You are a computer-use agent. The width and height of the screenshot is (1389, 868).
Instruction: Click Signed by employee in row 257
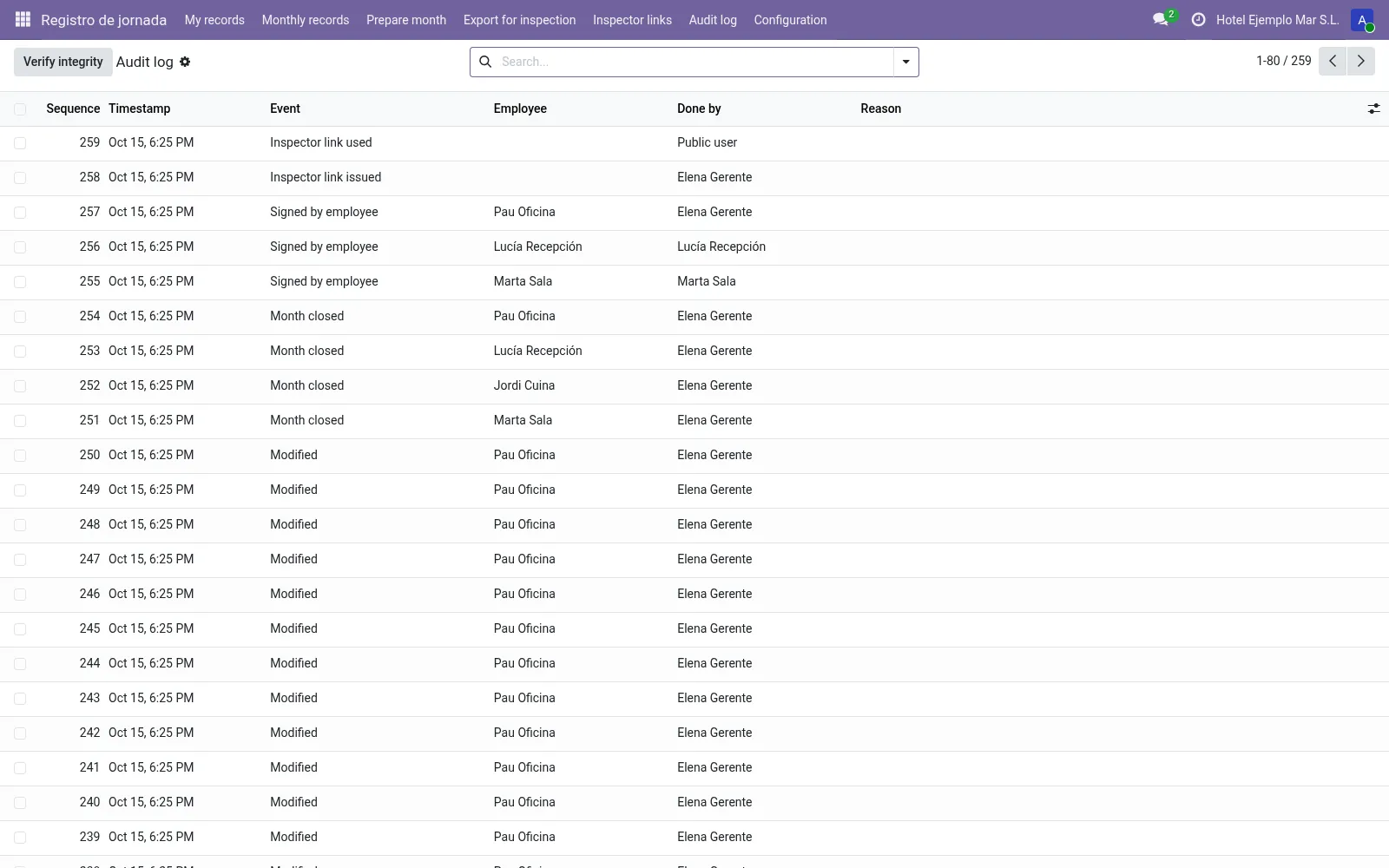(x=324, y=212)
